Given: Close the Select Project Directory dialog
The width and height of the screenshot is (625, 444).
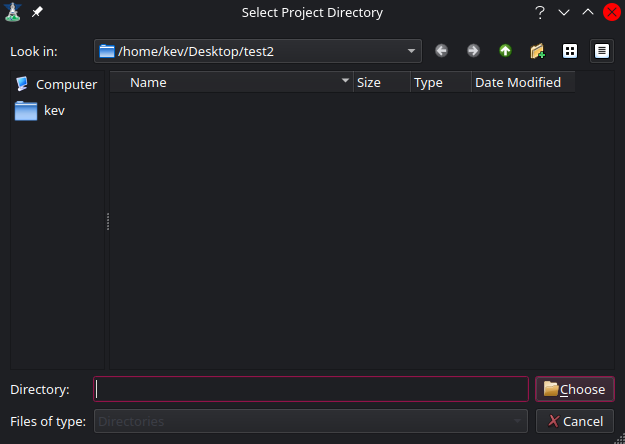Looking at the screenshot, I should [612, 12].
